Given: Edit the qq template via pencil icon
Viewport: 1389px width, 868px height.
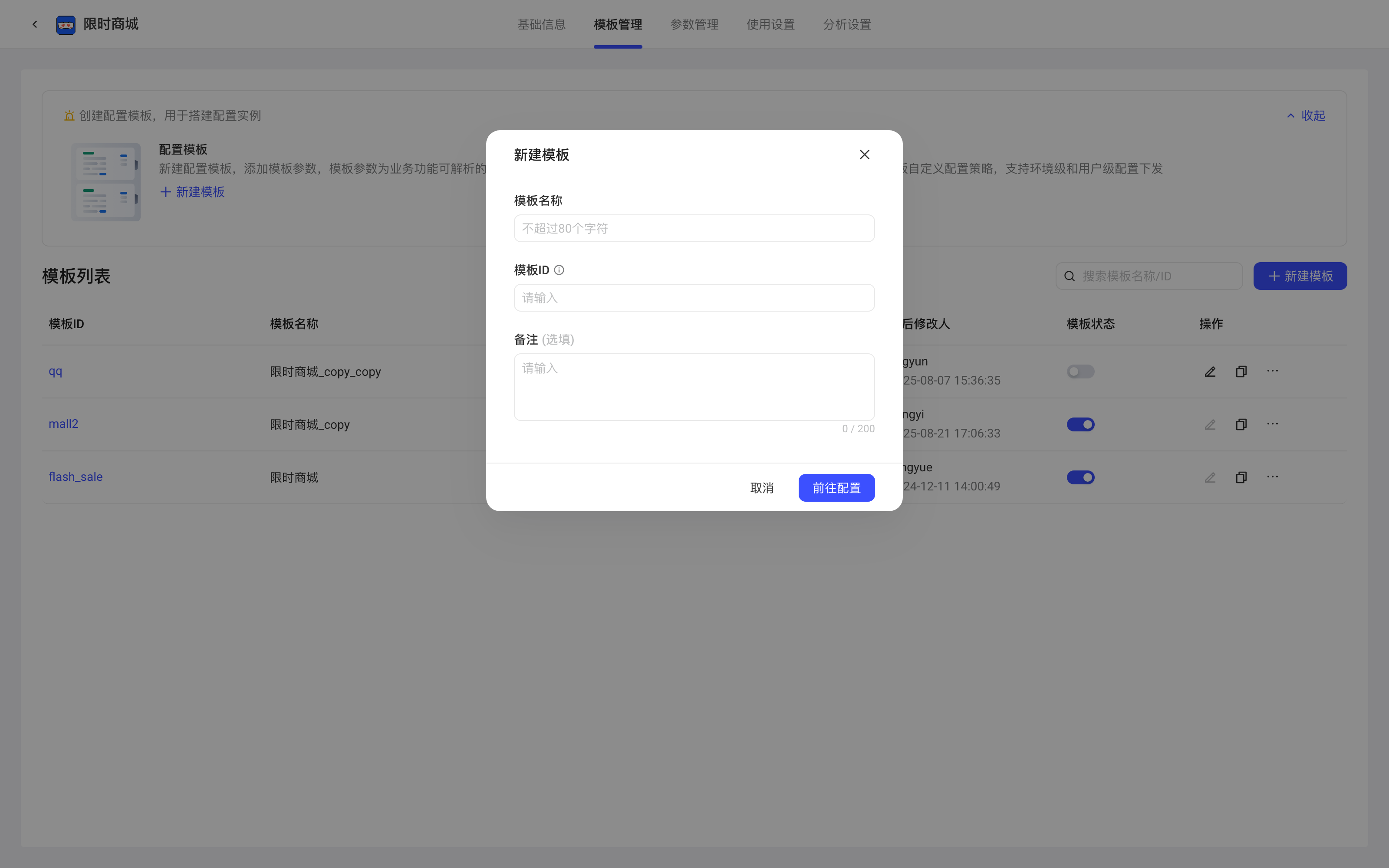Looking at the screenshot, I should click(x=1210, y=372).
